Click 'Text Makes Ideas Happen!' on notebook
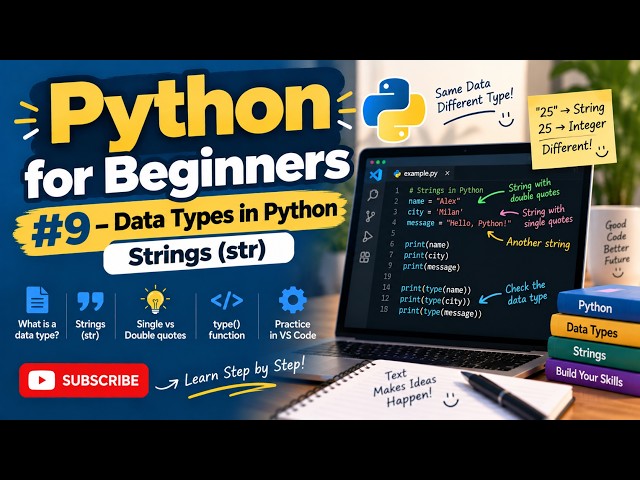Viewport: 640px width, 480px height. click(x=404, y=388)
